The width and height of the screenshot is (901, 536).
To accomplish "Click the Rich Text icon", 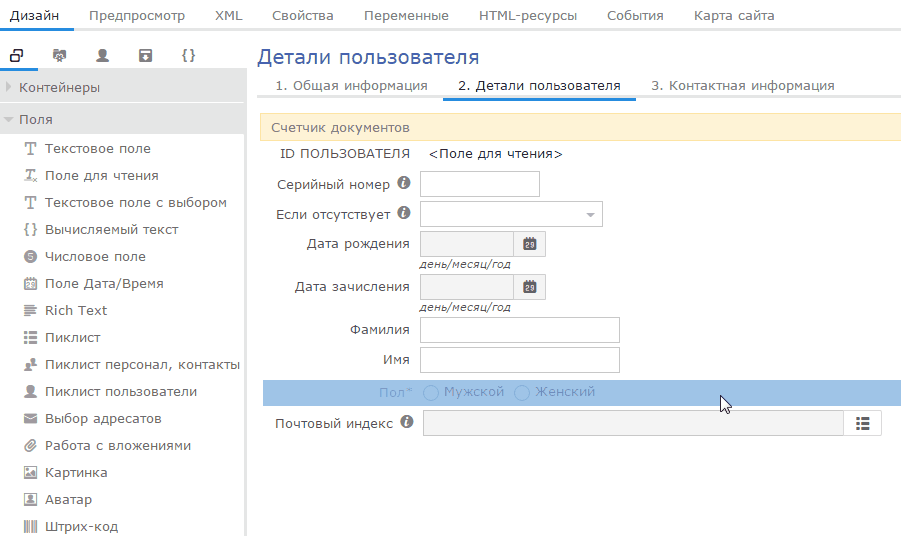I will tap(30, 311).
